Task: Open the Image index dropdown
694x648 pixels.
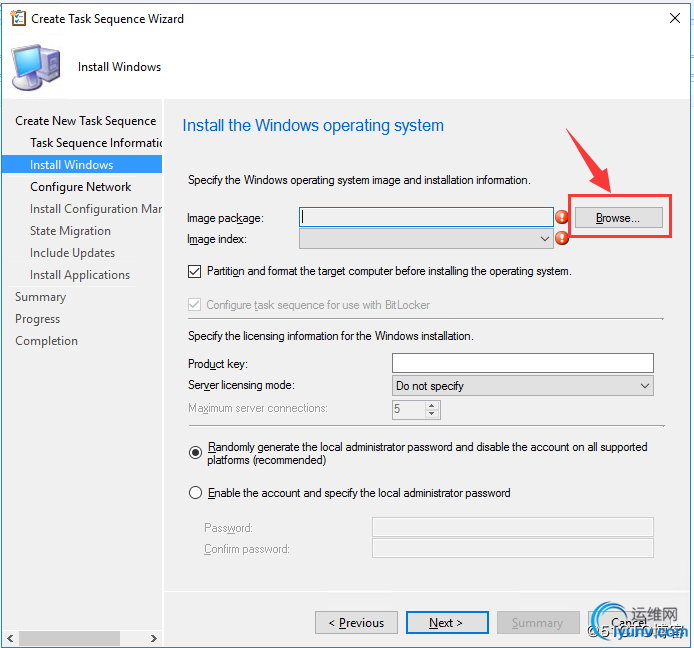Action: [426, 239]
